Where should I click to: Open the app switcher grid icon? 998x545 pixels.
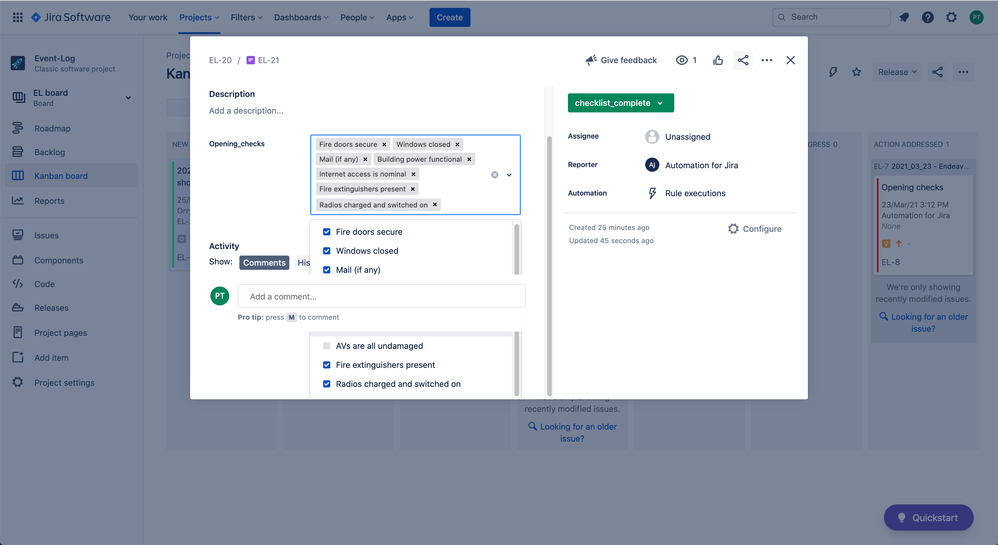pyautogui.click(x=18, y=17)
